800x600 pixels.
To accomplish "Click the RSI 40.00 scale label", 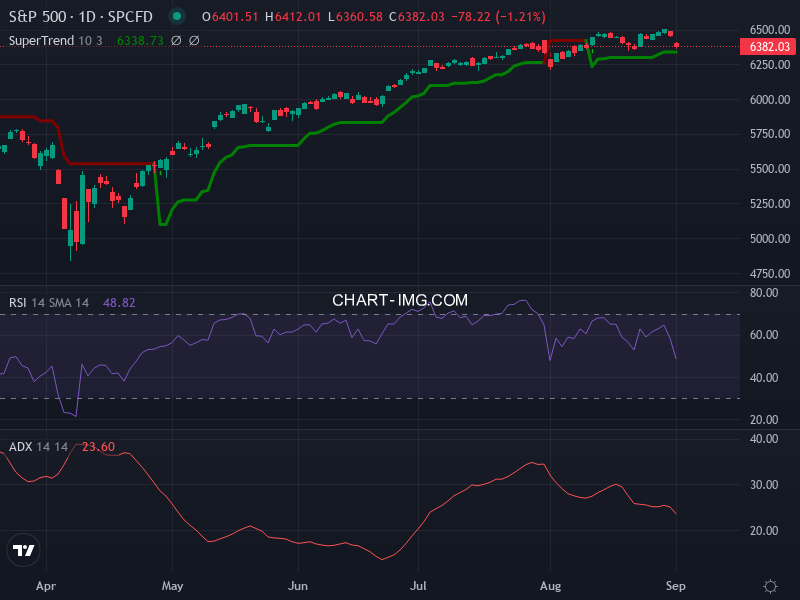I will (764, 378).
